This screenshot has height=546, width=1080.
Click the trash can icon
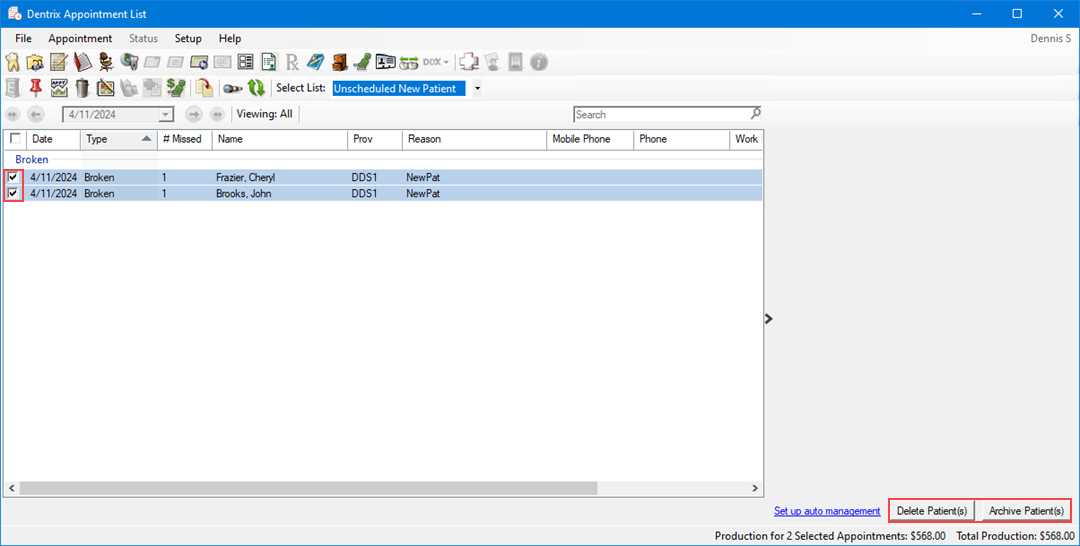(x=82, y=88)
